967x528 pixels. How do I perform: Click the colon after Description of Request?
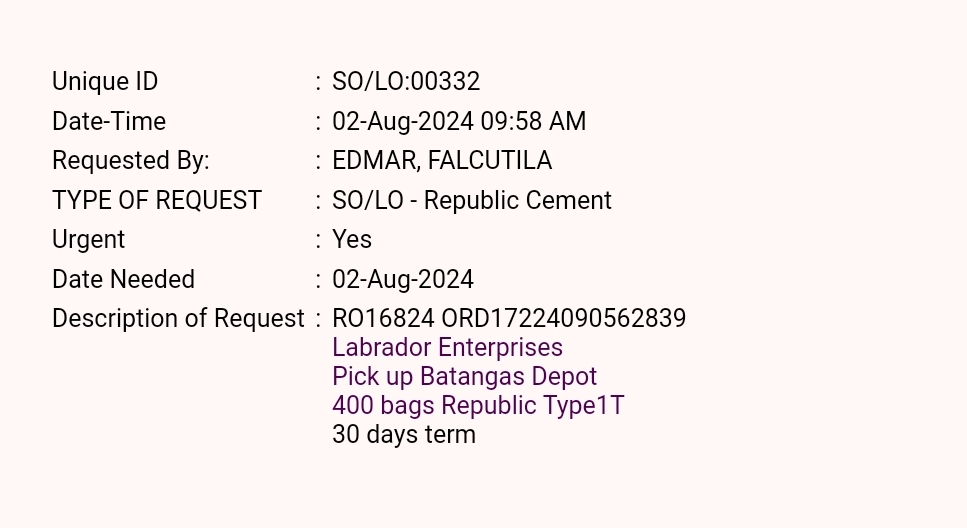point(318,319)
